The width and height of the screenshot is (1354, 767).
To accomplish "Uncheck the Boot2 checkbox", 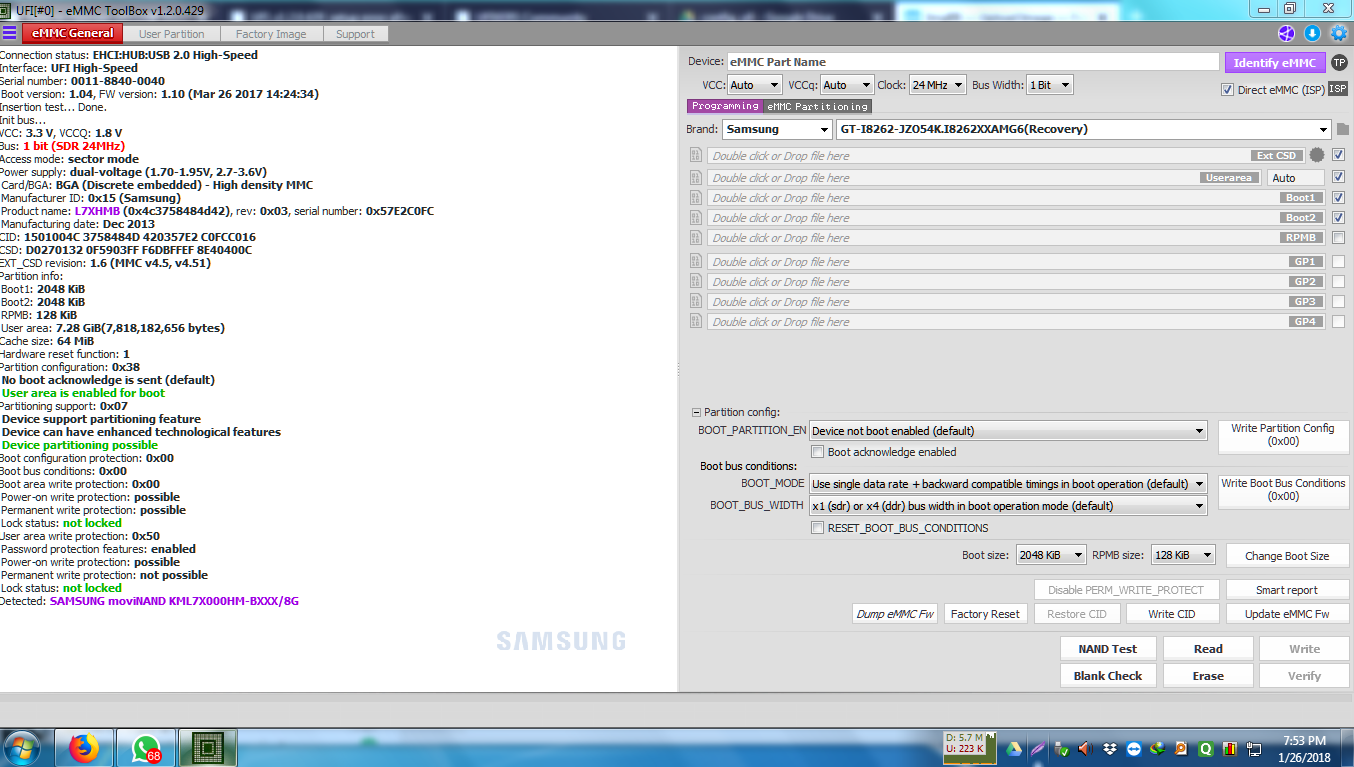I will 1339,218.
